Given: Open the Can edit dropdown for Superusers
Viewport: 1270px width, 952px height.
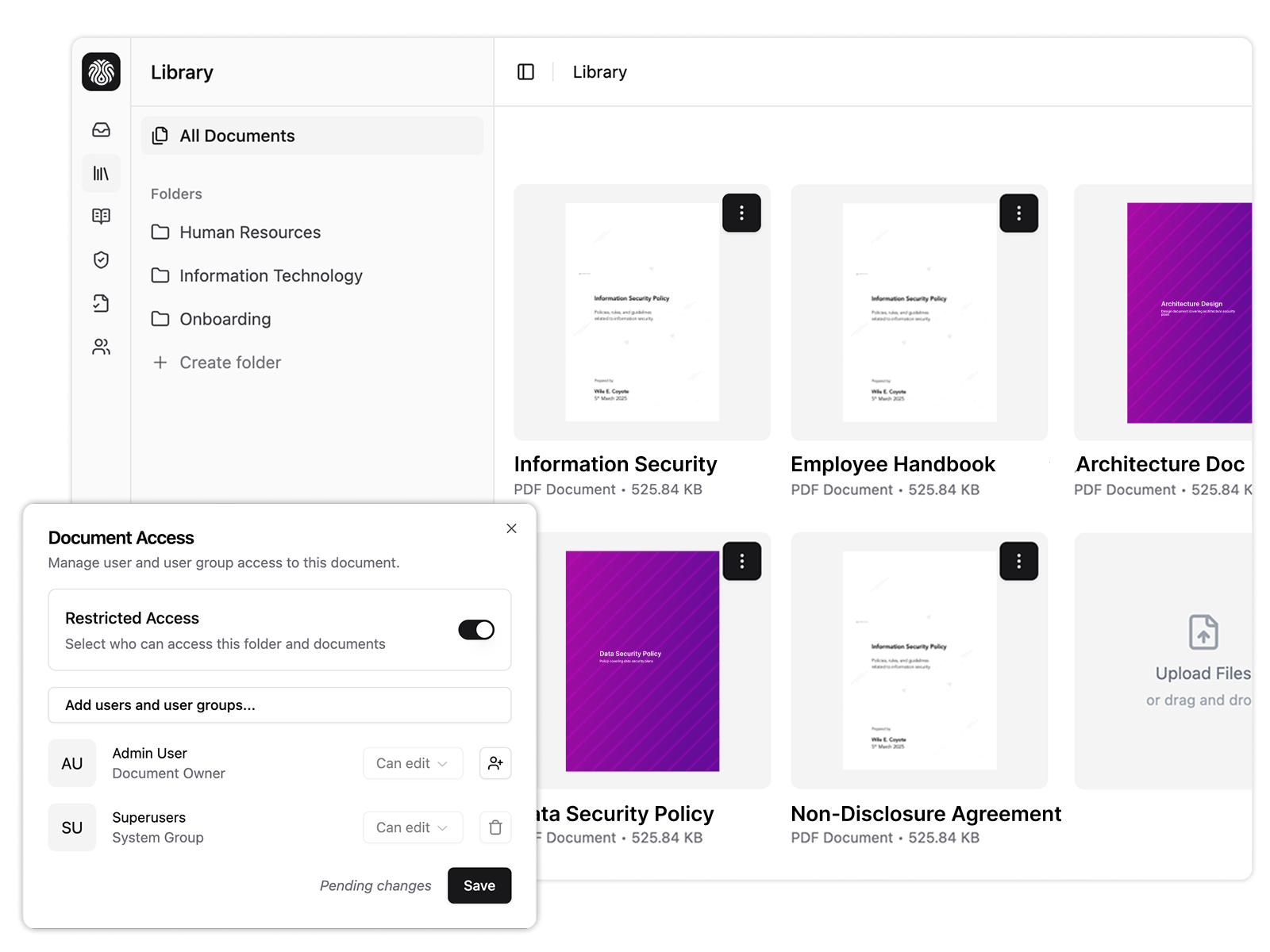Looking at the screenshot, I should point(412,827).
